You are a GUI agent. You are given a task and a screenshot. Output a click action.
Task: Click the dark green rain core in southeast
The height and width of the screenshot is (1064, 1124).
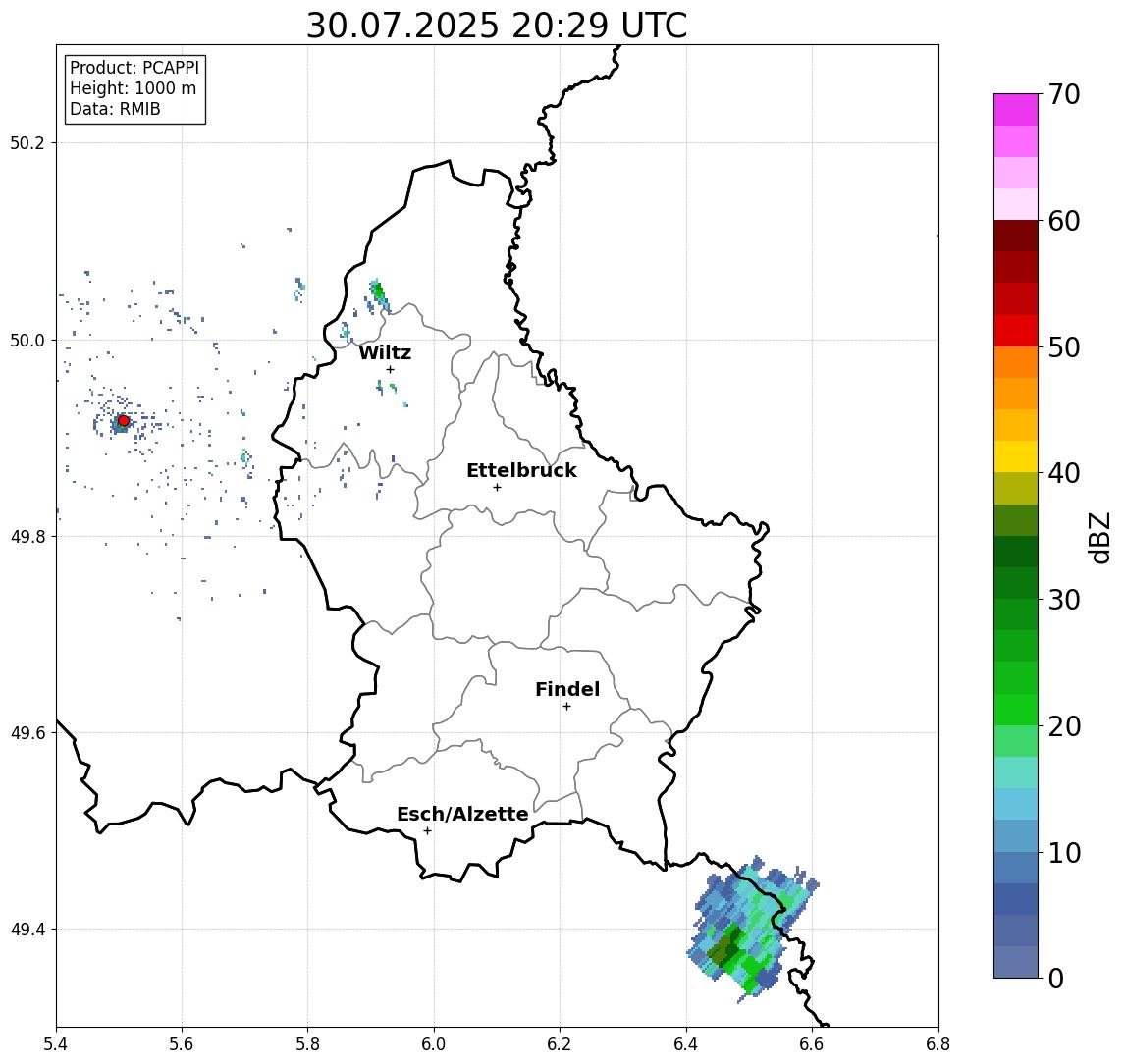[x=726, y=947]
